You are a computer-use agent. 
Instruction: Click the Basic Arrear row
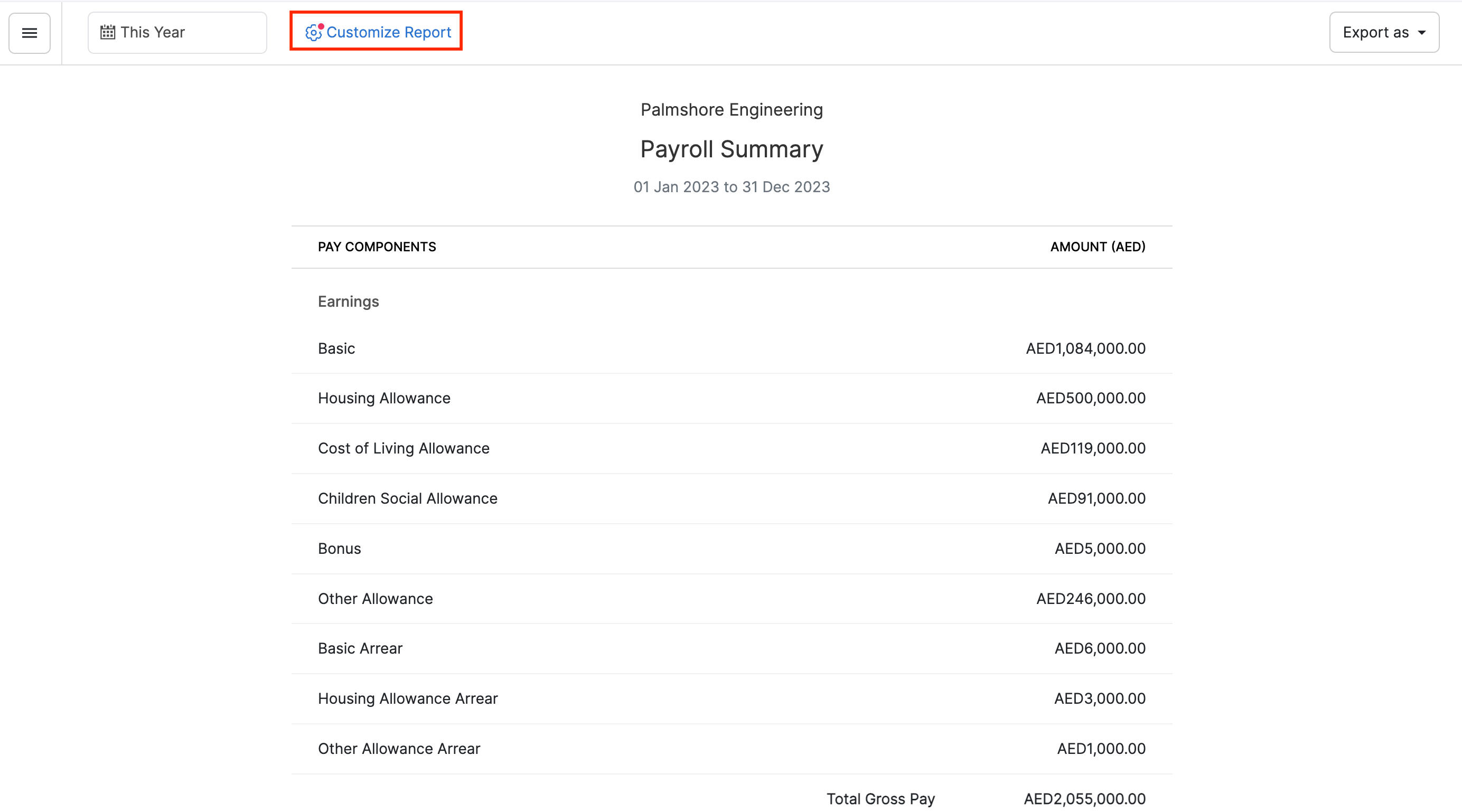(x=731, y=648)
